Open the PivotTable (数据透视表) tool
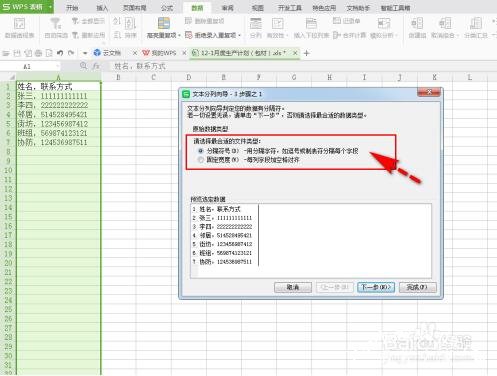Screen dimensions: 497x376 [x=19, y=28]
